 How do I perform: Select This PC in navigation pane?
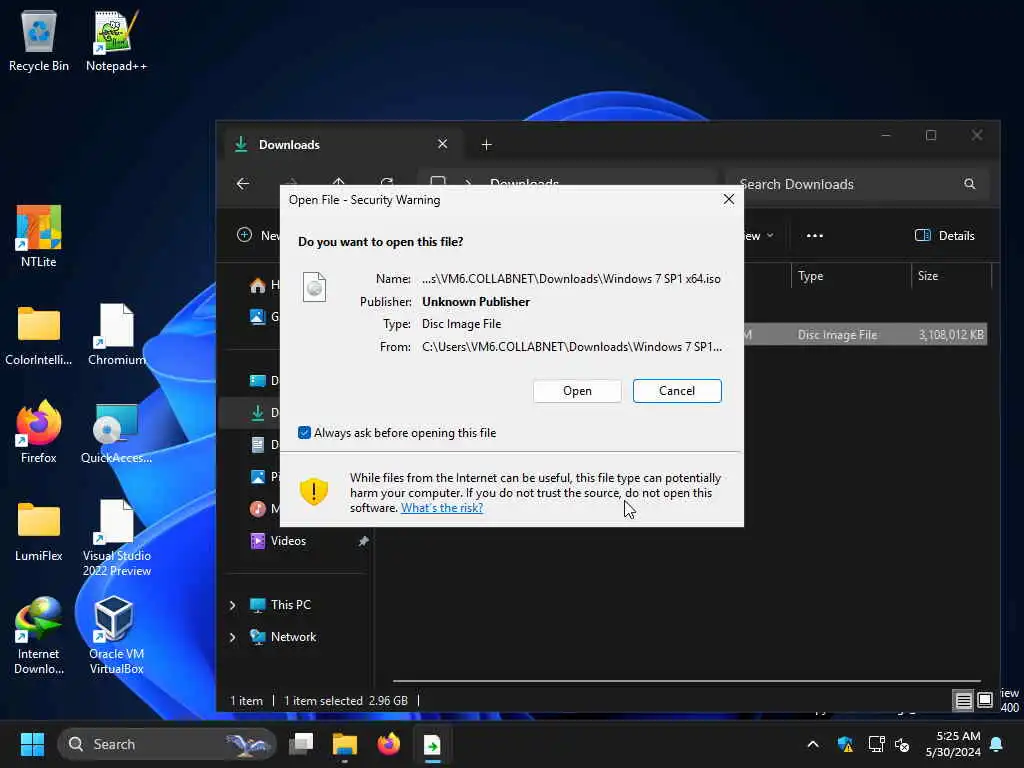[291, 605]
